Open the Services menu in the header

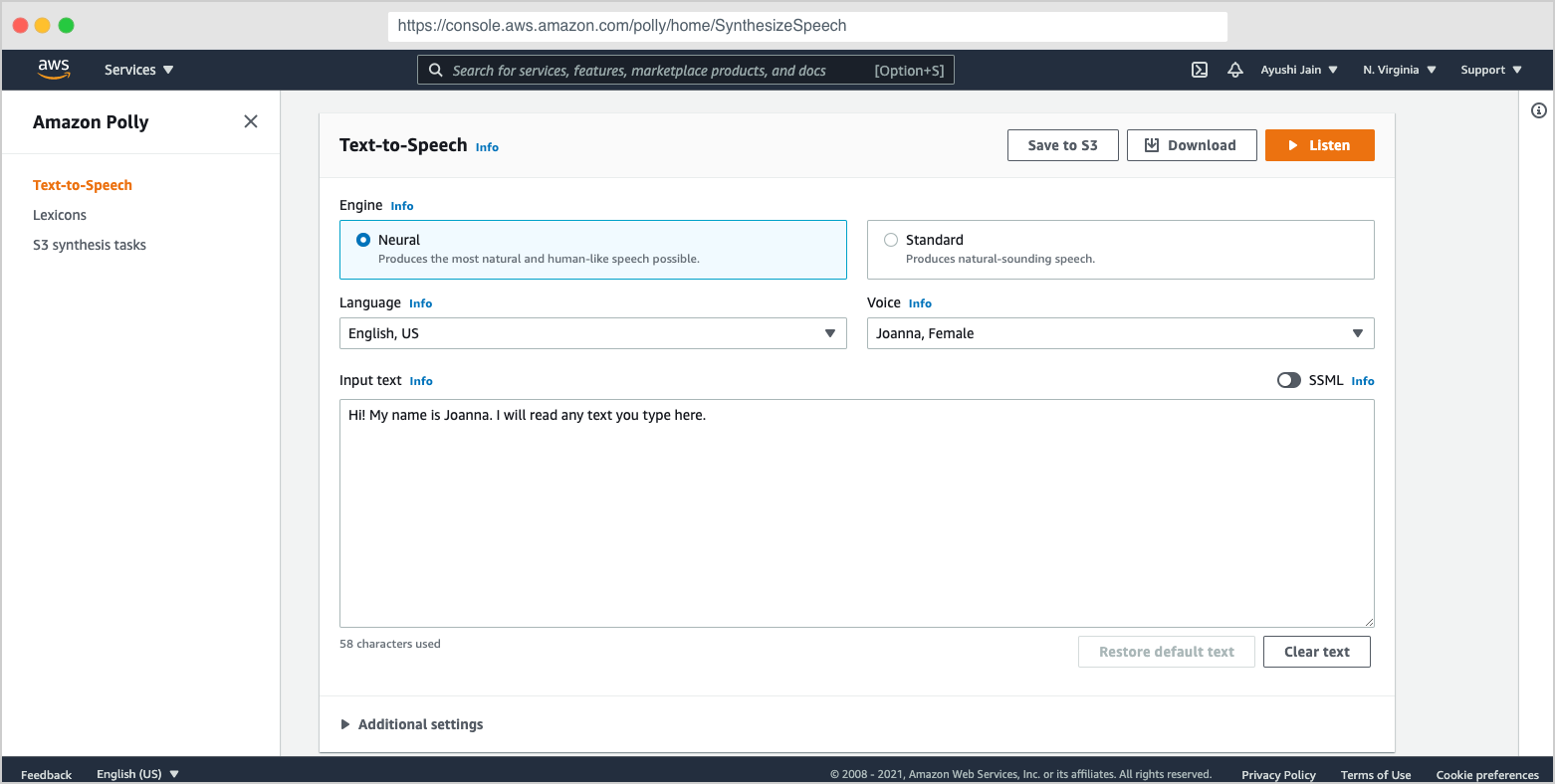point(138,70)
